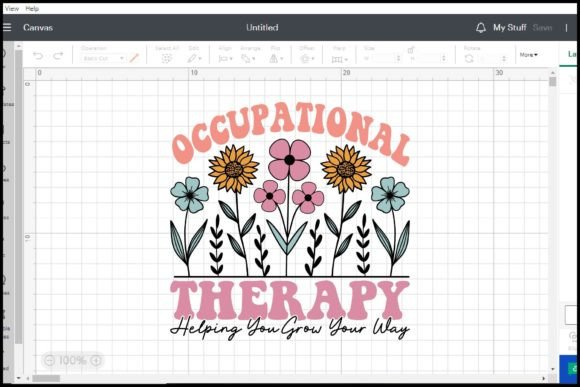Screen dimensions: 580x387
Task: Select the right sunflower
Action: (346, 169)
